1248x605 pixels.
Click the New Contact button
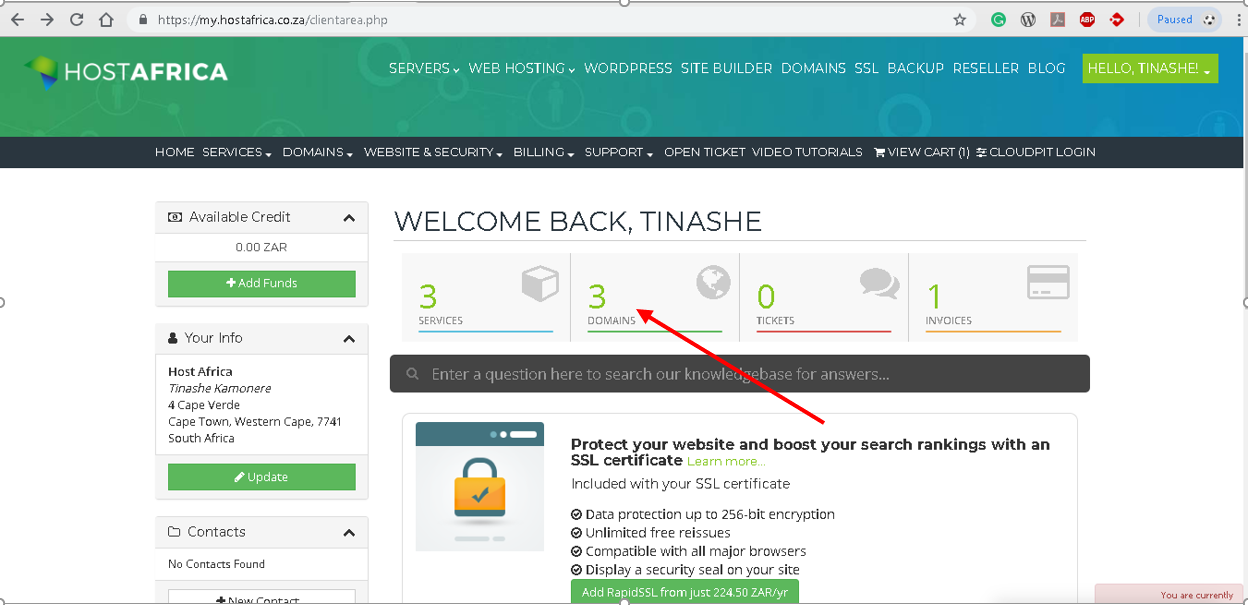point(262,597)
